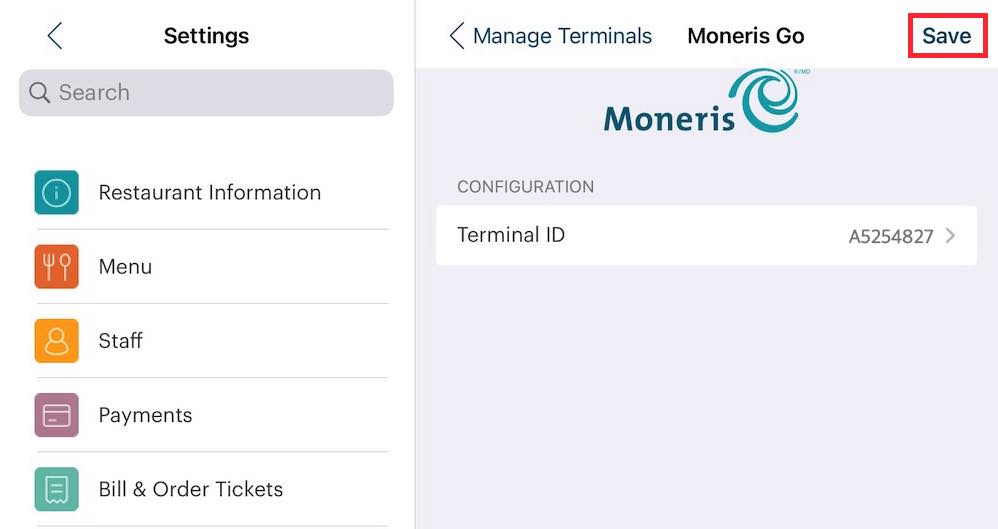Tap the chevron beside Manage Terminals

coord(456,36)
